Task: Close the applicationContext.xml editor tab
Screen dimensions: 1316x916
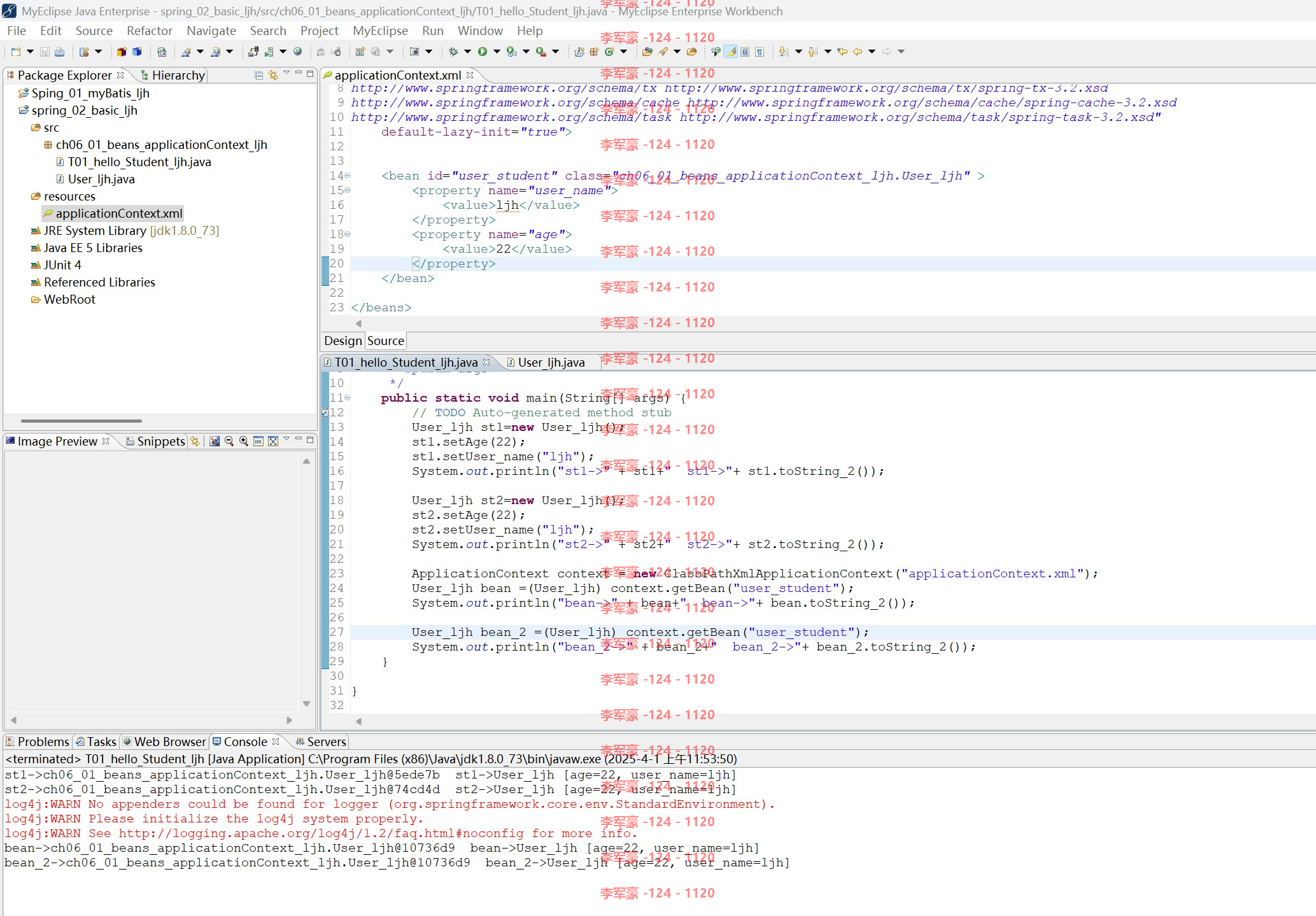Action: 470,75
